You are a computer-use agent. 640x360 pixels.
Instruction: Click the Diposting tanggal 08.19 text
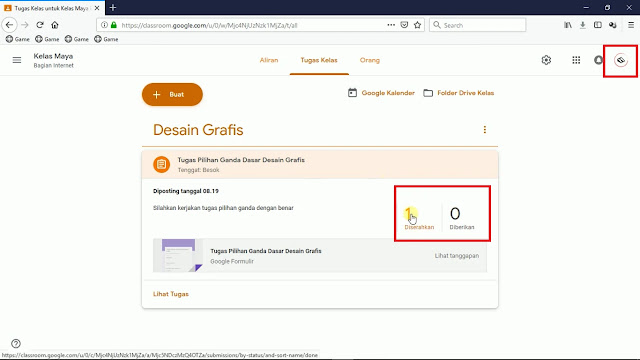point(186,191)
